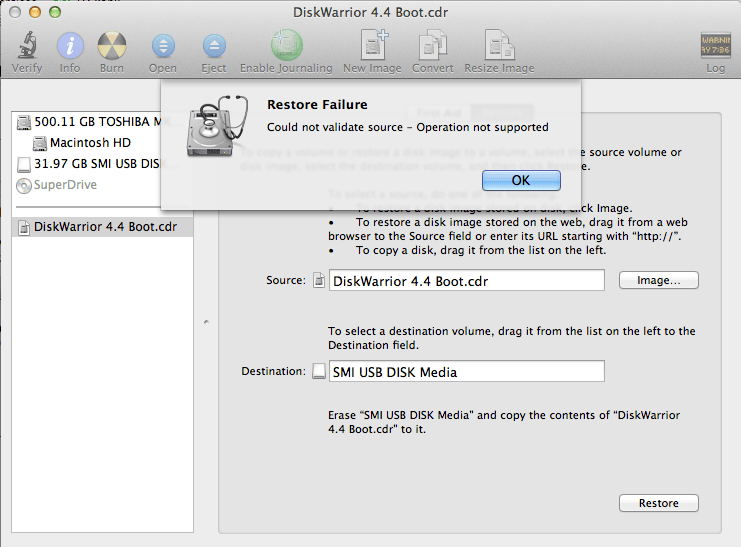Click the DiskWarrior 4.4 Boot.cdr window title
This screenshot has width=741, height=547.
coord(370,12)
